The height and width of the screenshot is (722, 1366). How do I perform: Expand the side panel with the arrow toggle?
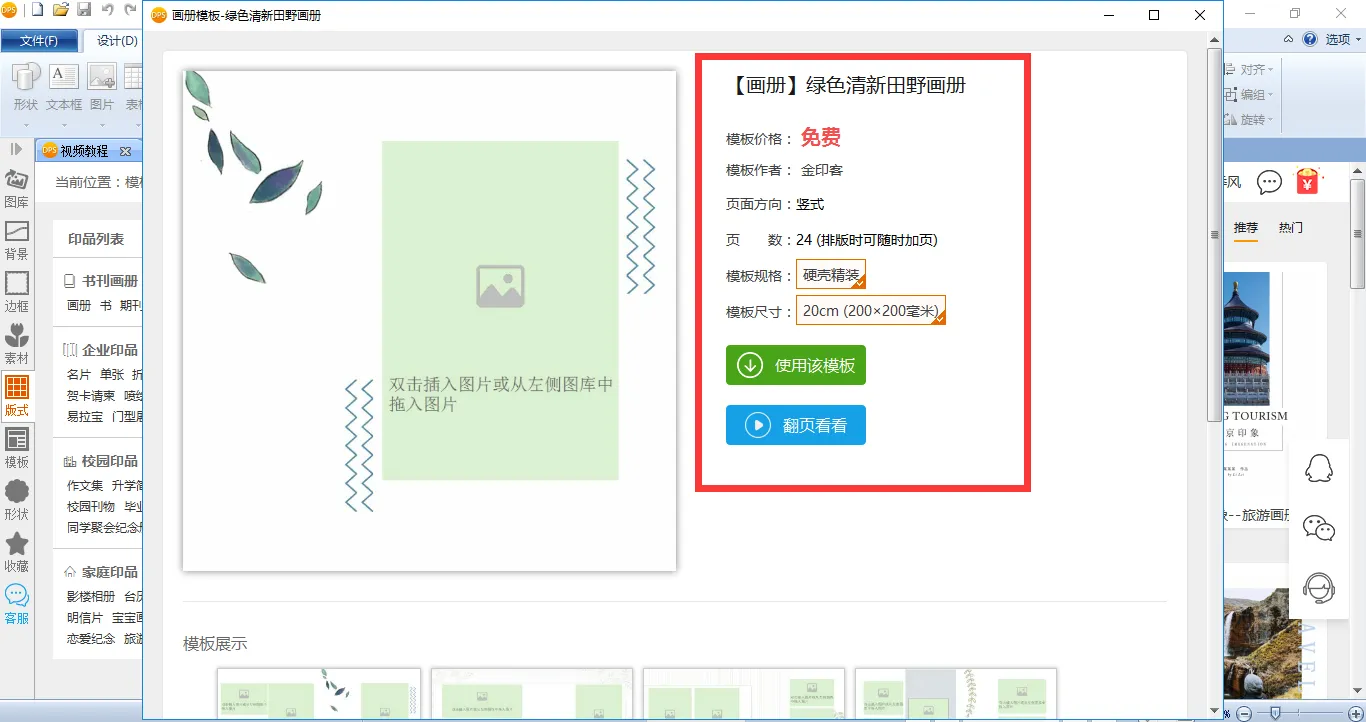16,149
